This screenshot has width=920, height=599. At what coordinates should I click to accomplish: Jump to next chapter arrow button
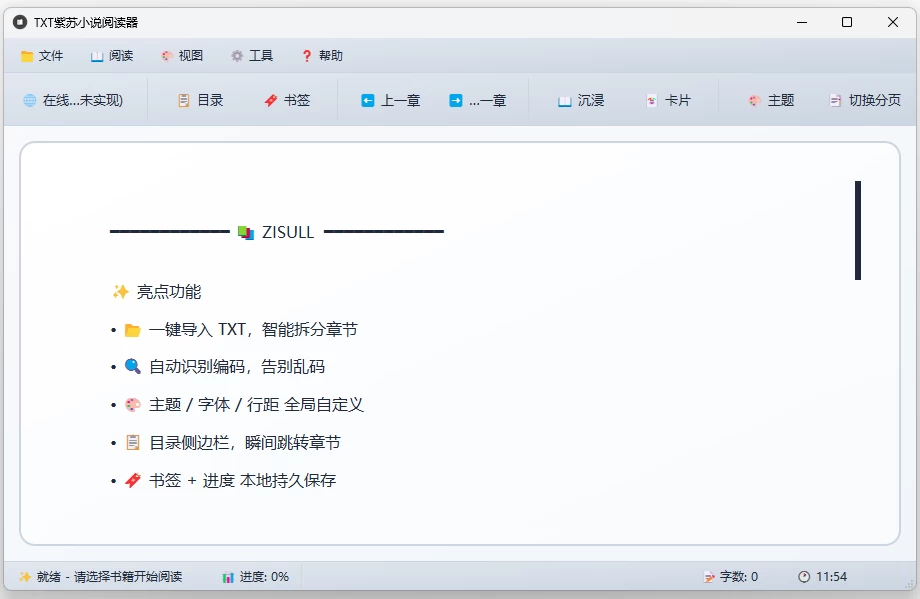point(456,100)
